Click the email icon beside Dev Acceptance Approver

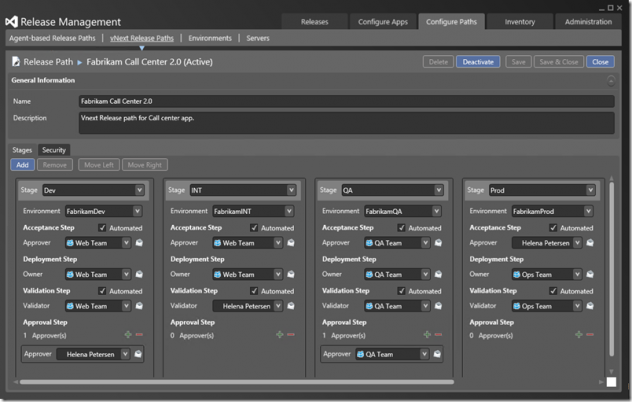[x=138, y=243]
